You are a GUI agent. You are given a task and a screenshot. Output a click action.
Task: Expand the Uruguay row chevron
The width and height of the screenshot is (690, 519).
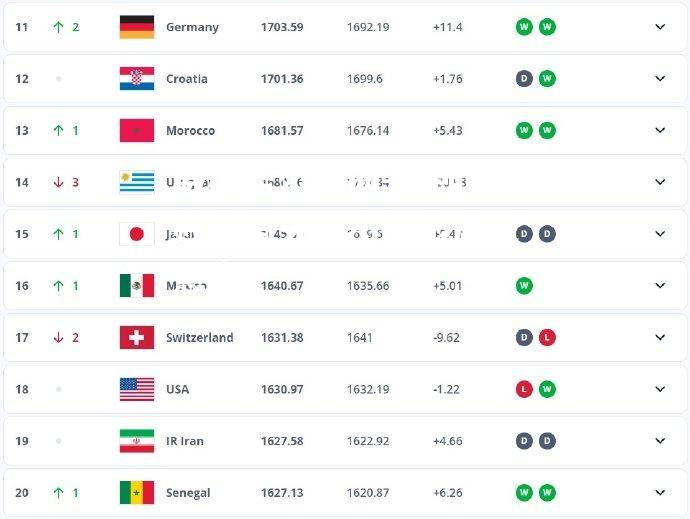pos(660,182)
